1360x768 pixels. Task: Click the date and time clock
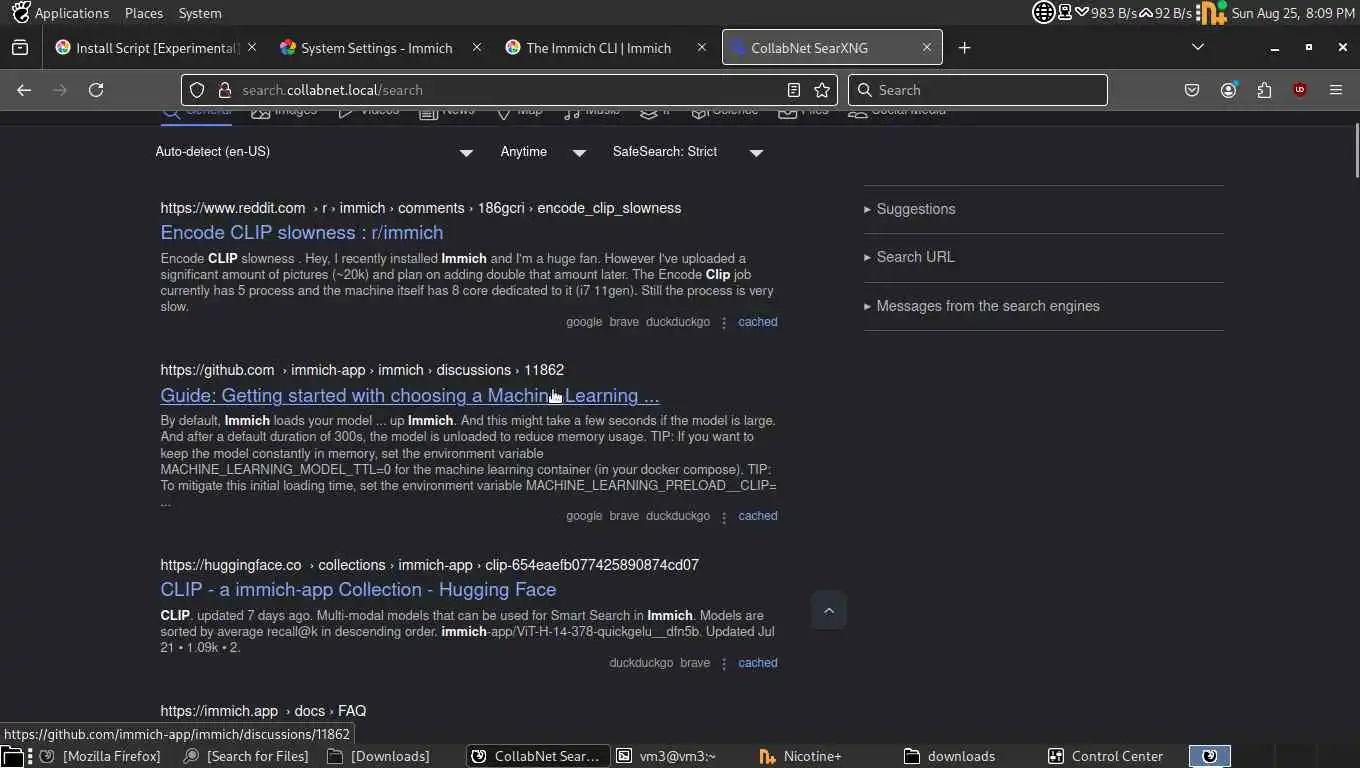point(1293,13)
